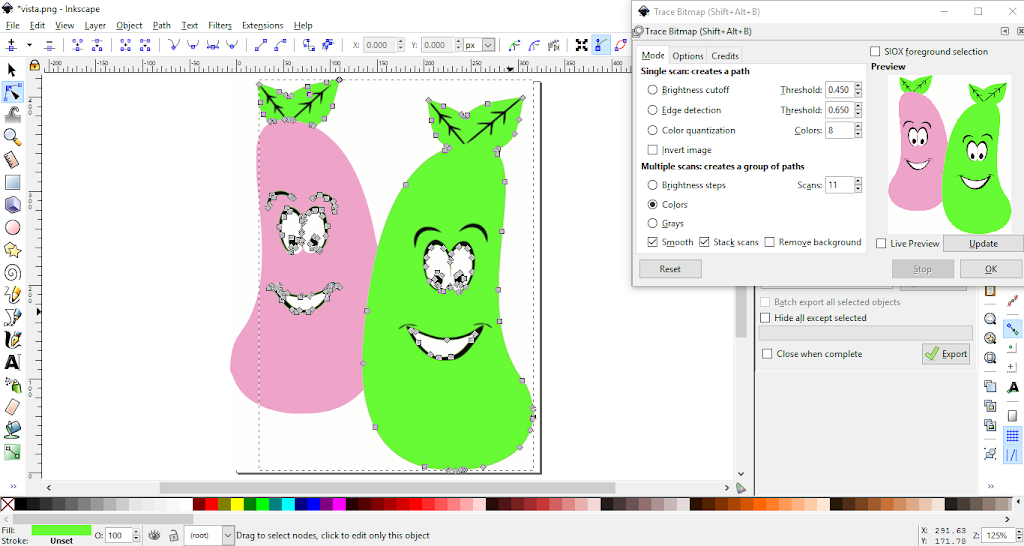Toggle the Smooth checkbox
The width and height of the screenshot is (1024, 546).
652,242
